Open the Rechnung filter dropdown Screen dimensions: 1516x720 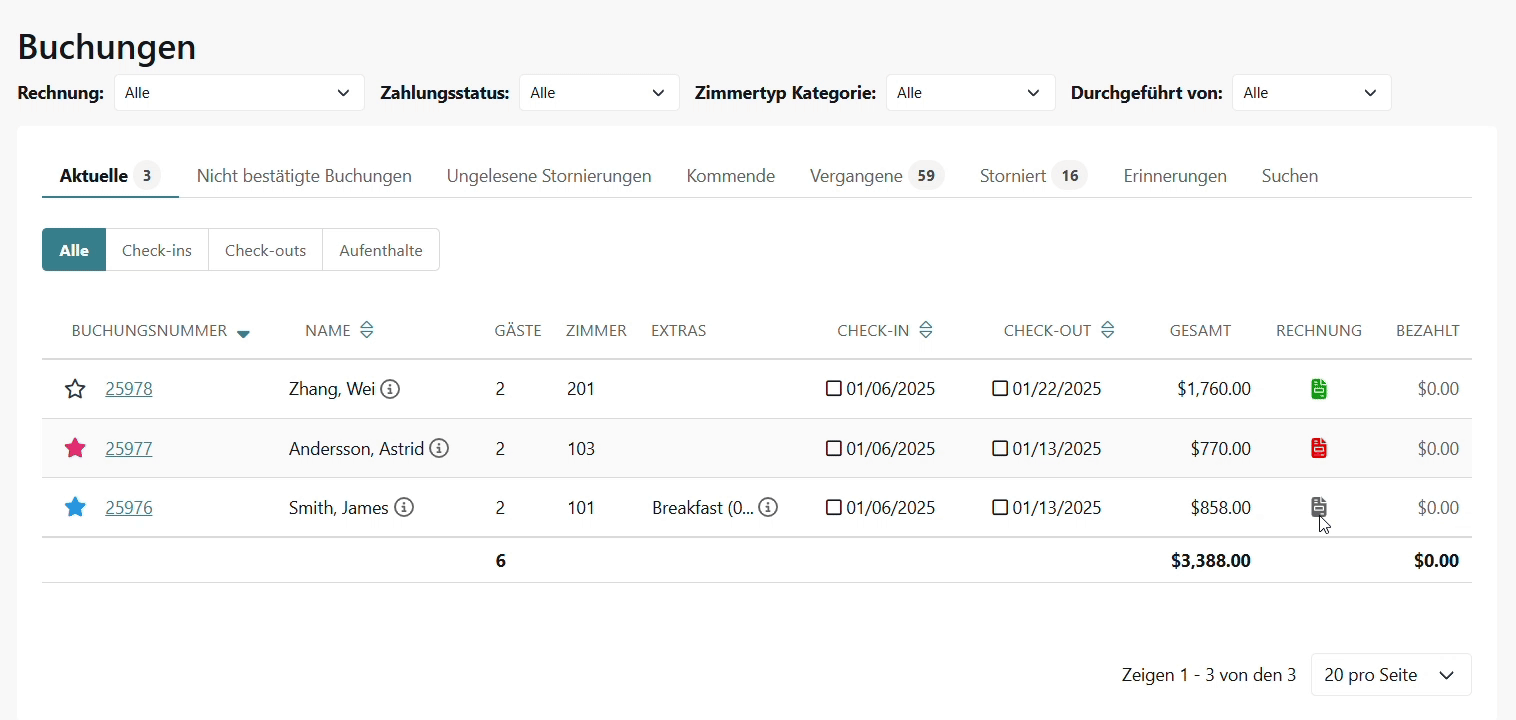click(239, 93)
